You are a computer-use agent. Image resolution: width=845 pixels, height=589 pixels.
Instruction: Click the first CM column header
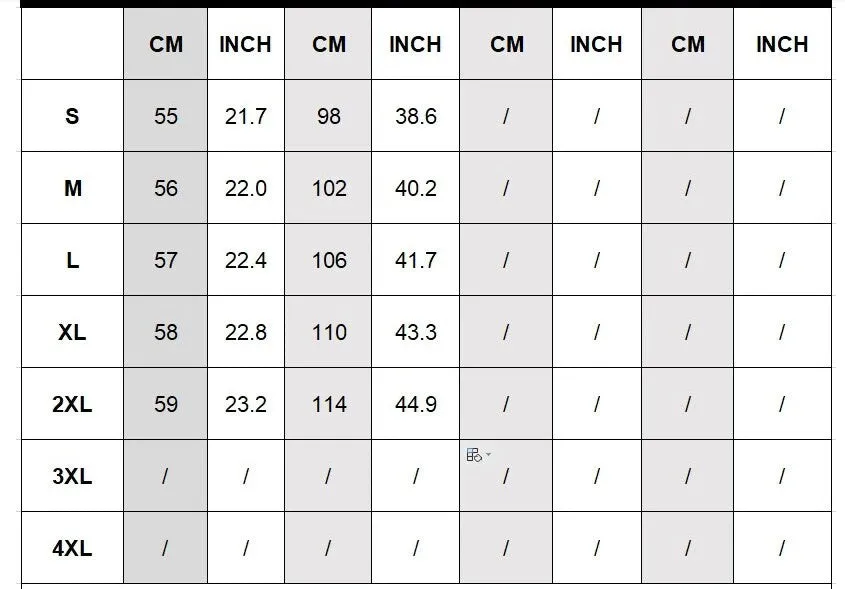point(165,44)
